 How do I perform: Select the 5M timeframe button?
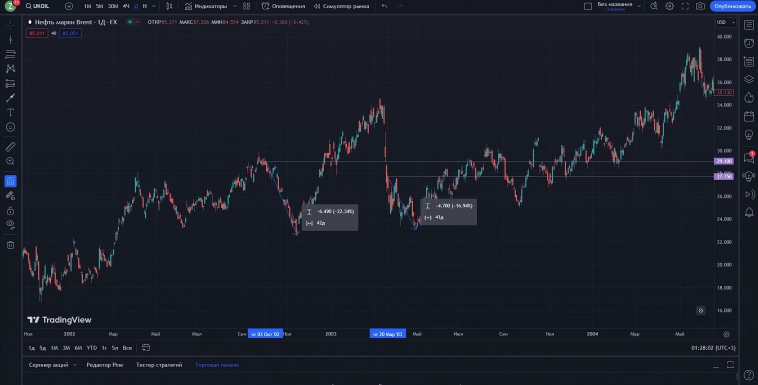(99, 6)
